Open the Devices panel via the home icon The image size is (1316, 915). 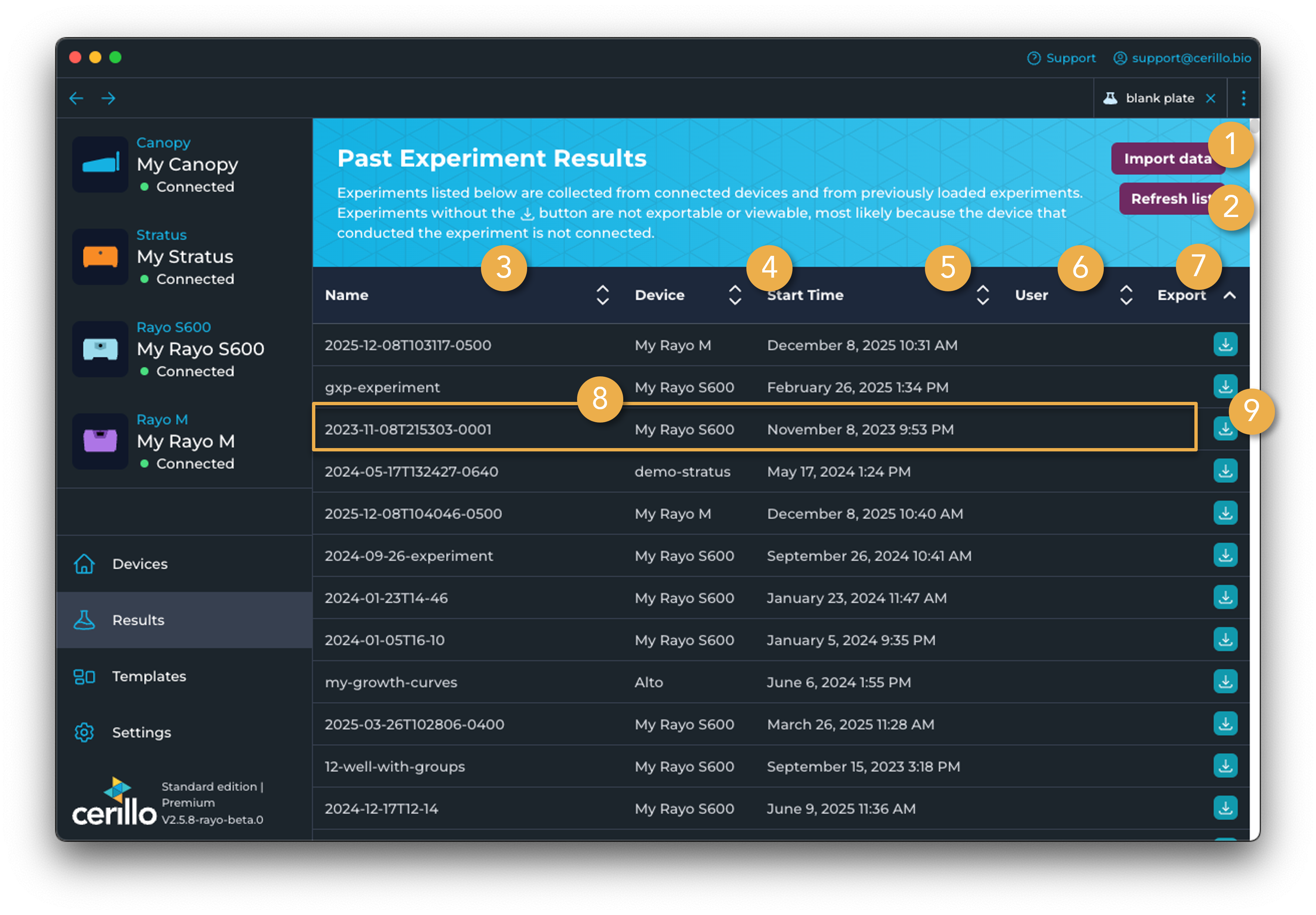(x=84, y=563)
